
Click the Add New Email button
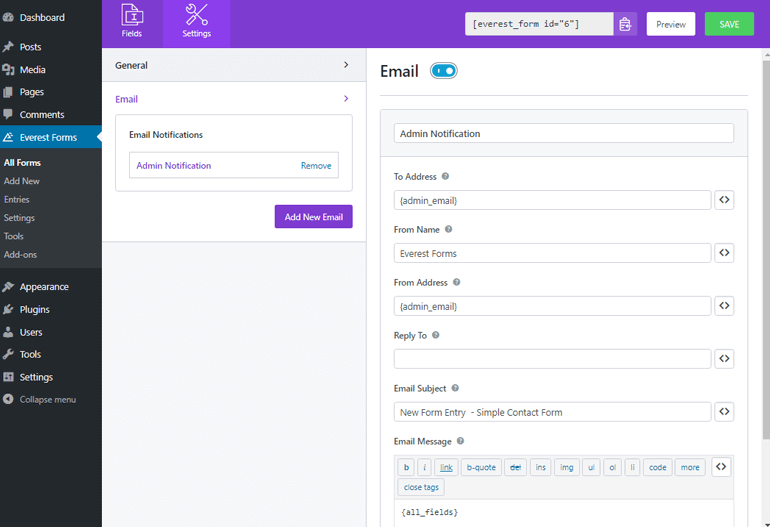click(x=313, y=217)
